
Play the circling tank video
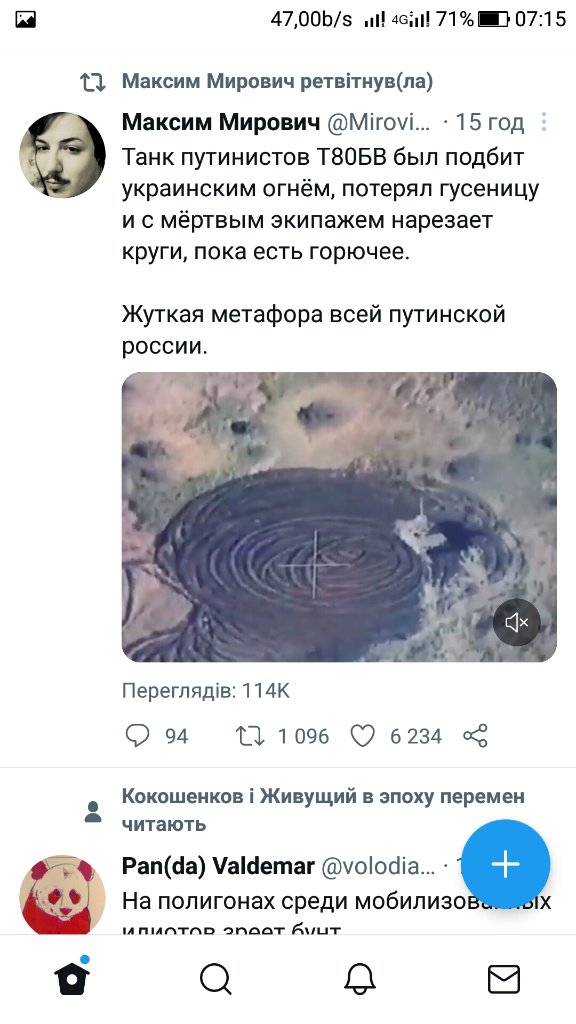339,517
